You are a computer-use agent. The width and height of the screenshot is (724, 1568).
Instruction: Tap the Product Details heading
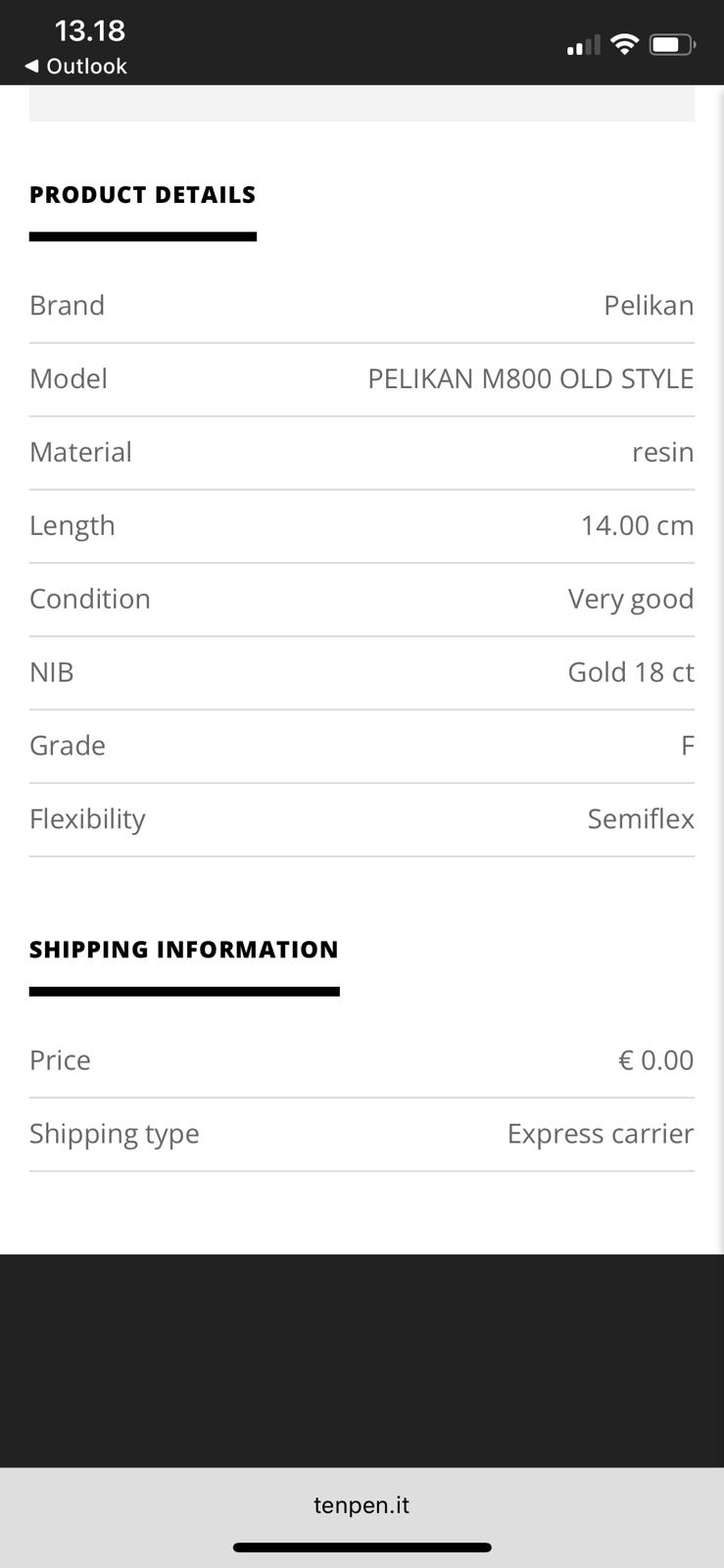(142, 194)
